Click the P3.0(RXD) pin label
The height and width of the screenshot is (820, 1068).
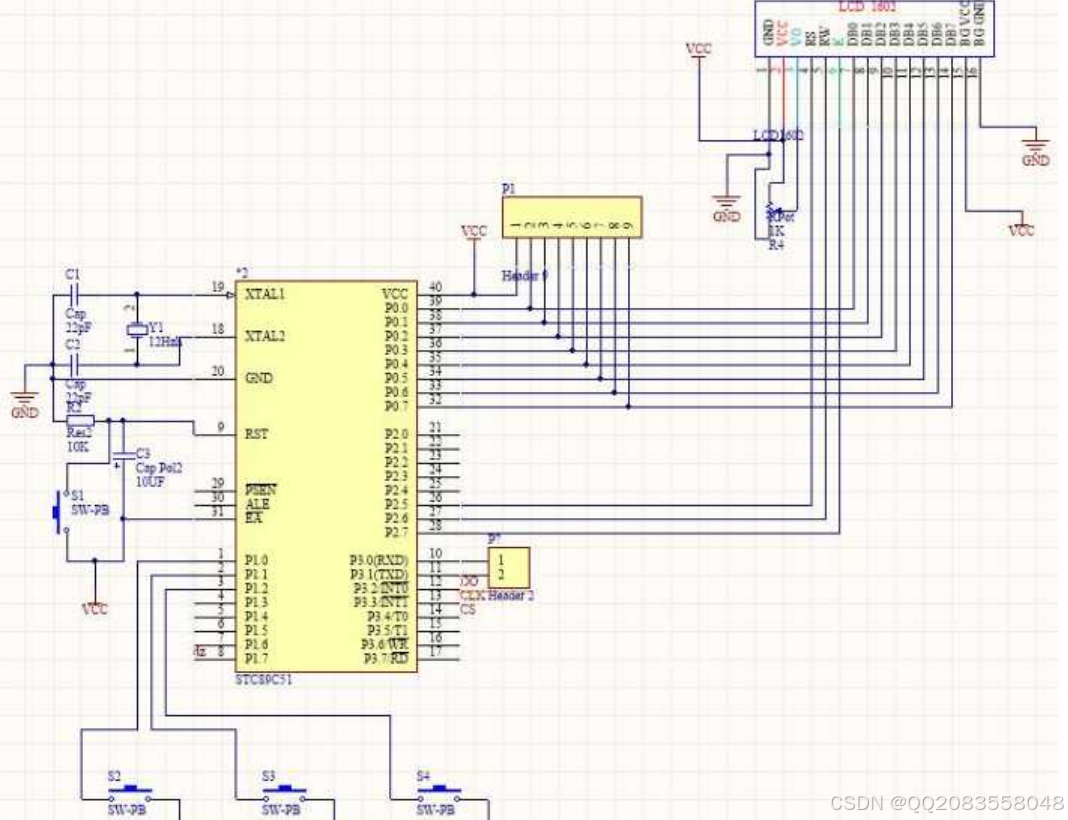(x=379, y=561)
